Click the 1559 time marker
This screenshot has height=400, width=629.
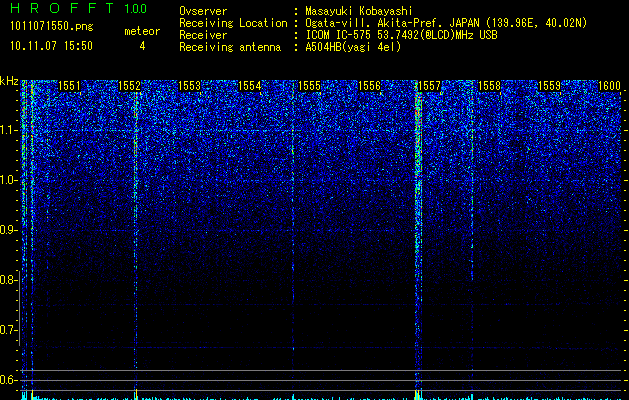coord(549,86)
